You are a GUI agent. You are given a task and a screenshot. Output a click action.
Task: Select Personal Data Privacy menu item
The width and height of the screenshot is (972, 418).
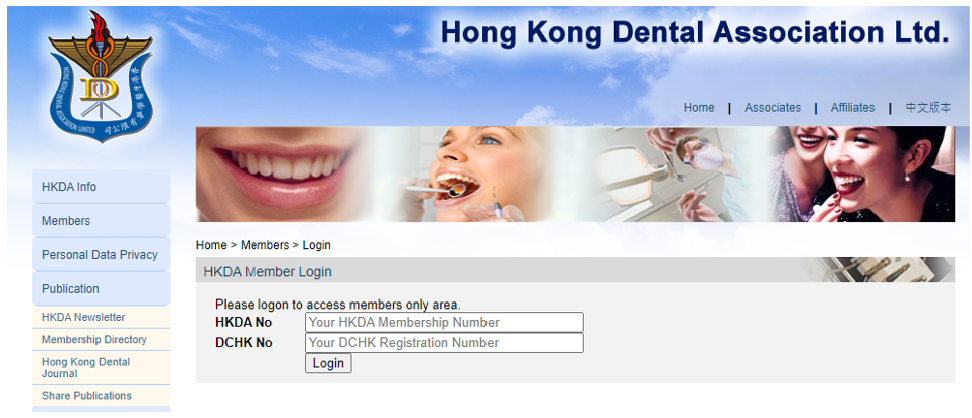pyautogui.click(x=101, y=254)
